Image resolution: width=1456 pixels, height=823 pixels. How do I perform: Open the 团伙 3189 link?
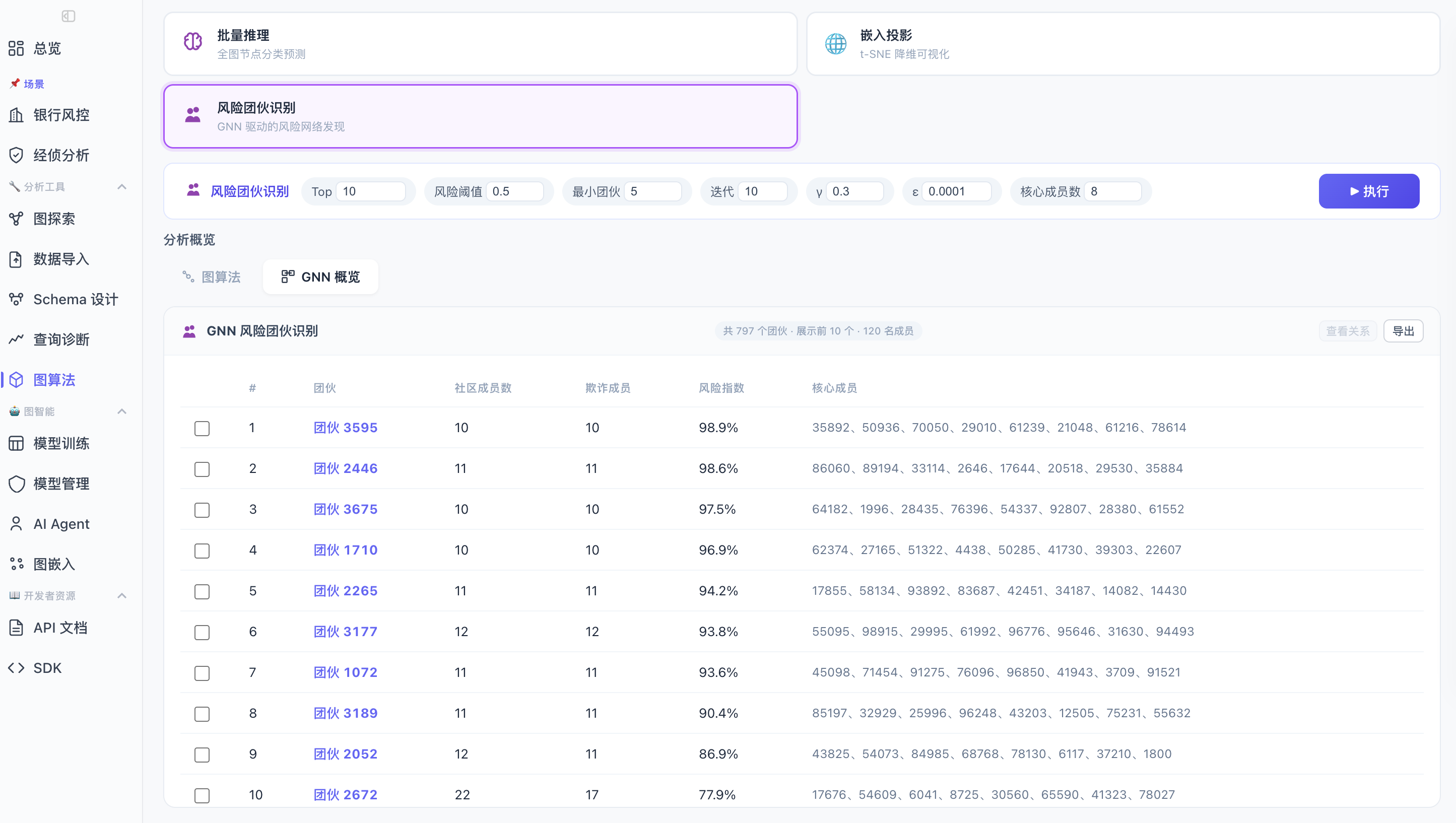tap(345, 713)
